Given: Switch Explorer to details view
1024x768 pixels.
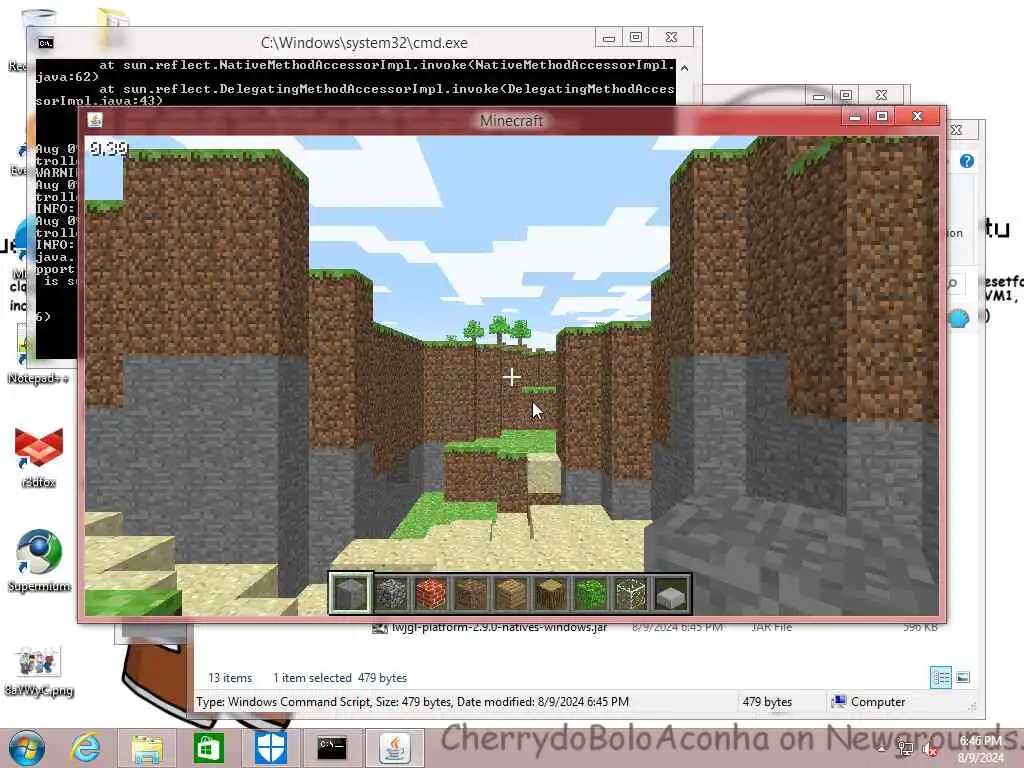Looking at the screenshot, I should click(941, 677).
